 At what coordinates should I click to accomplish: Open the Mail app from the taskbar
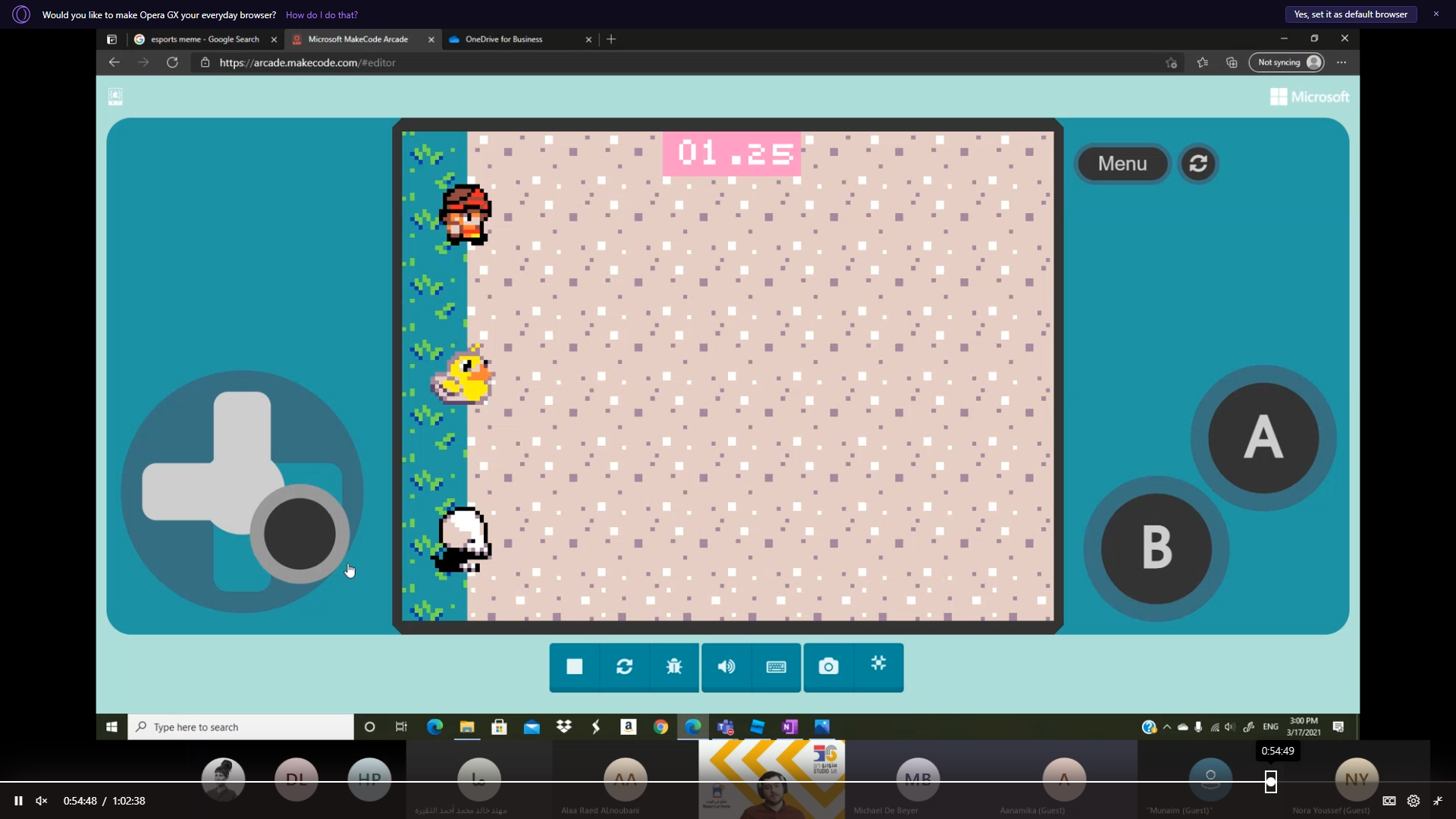coord(532,726)
